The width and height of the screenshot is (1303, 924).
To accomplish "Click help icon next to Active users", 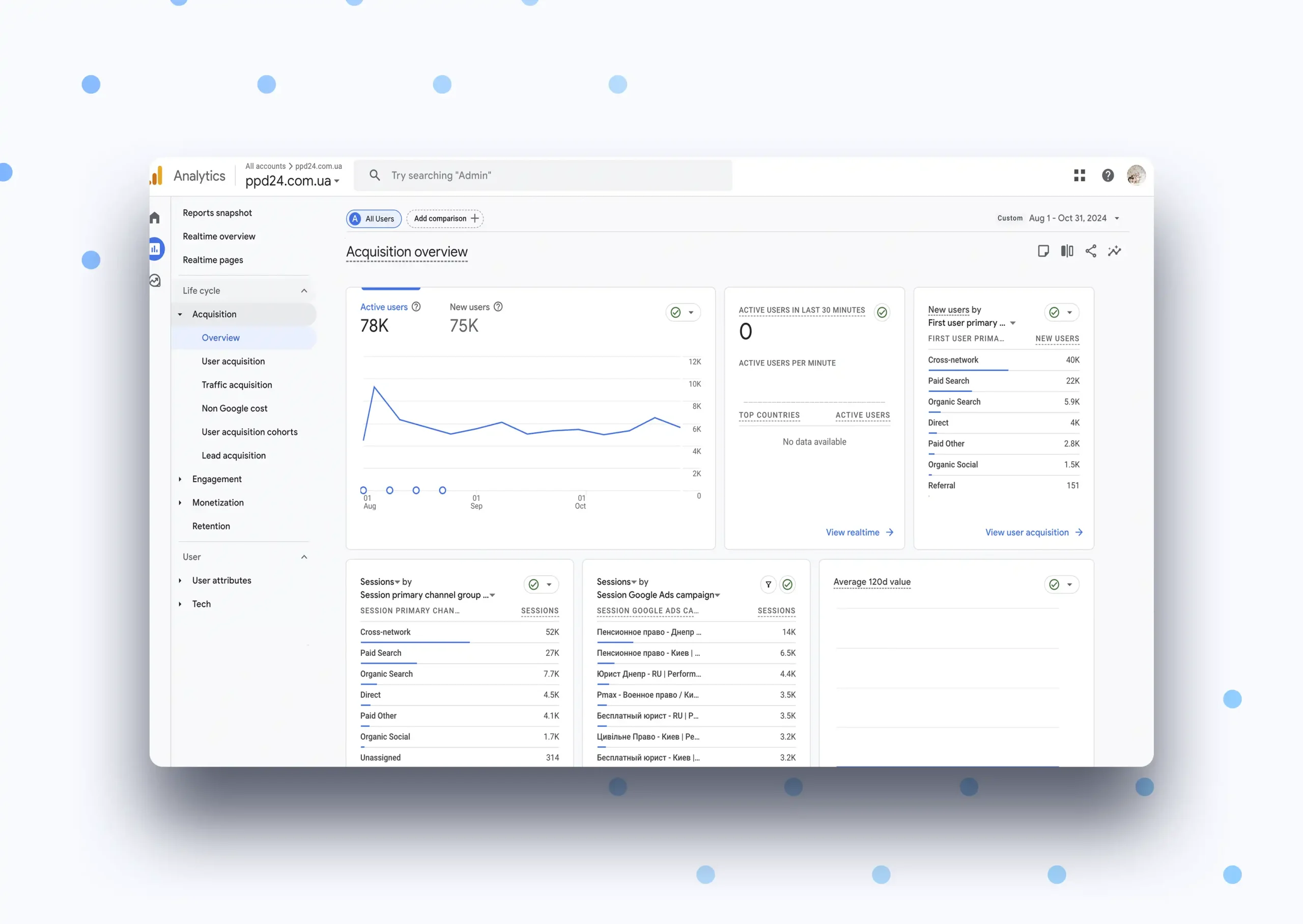I will [416, 306].
